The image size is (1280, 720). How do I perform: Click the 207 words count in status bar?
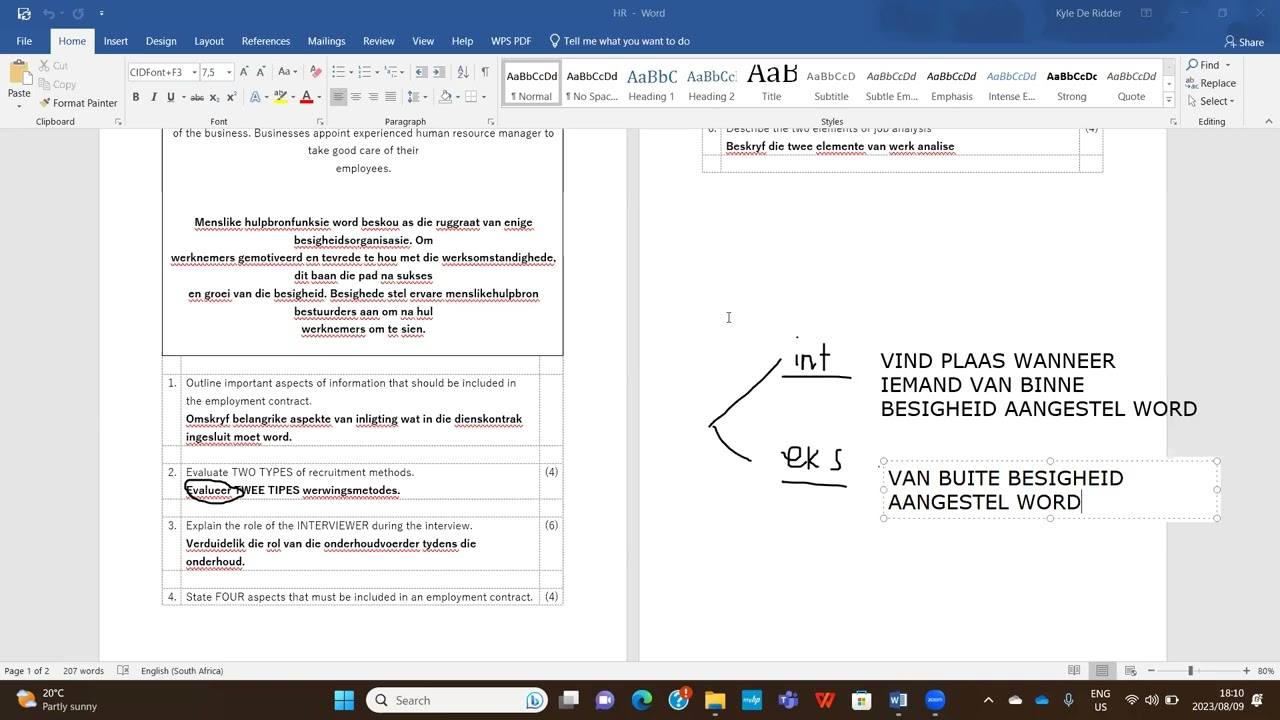click(83, 671)
